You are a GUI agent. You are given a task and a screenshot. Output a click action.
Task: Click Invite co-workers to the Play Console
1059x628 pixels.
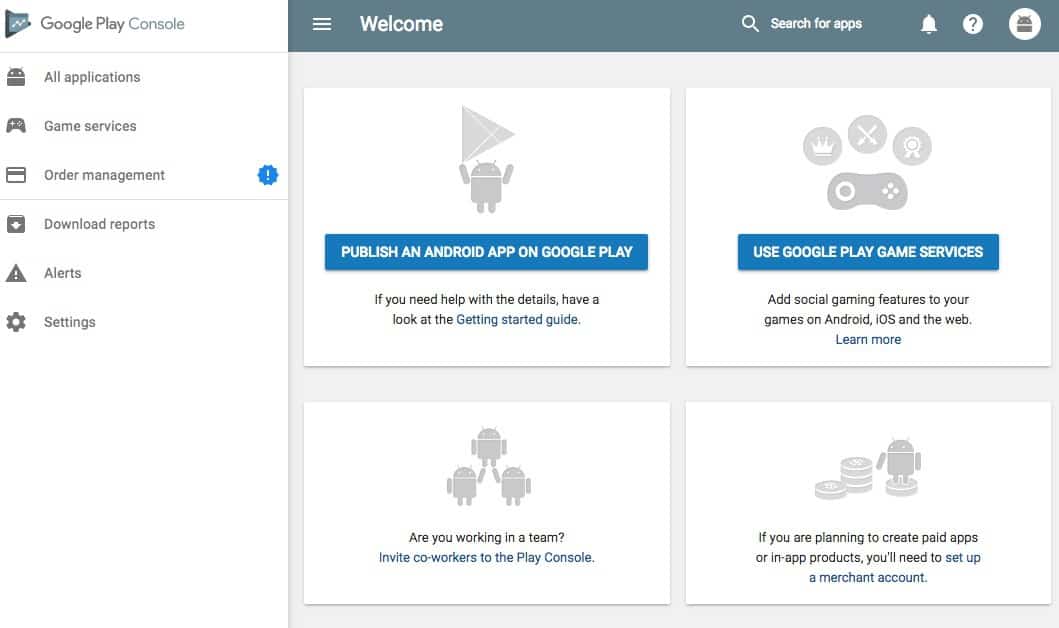point(486,558)
